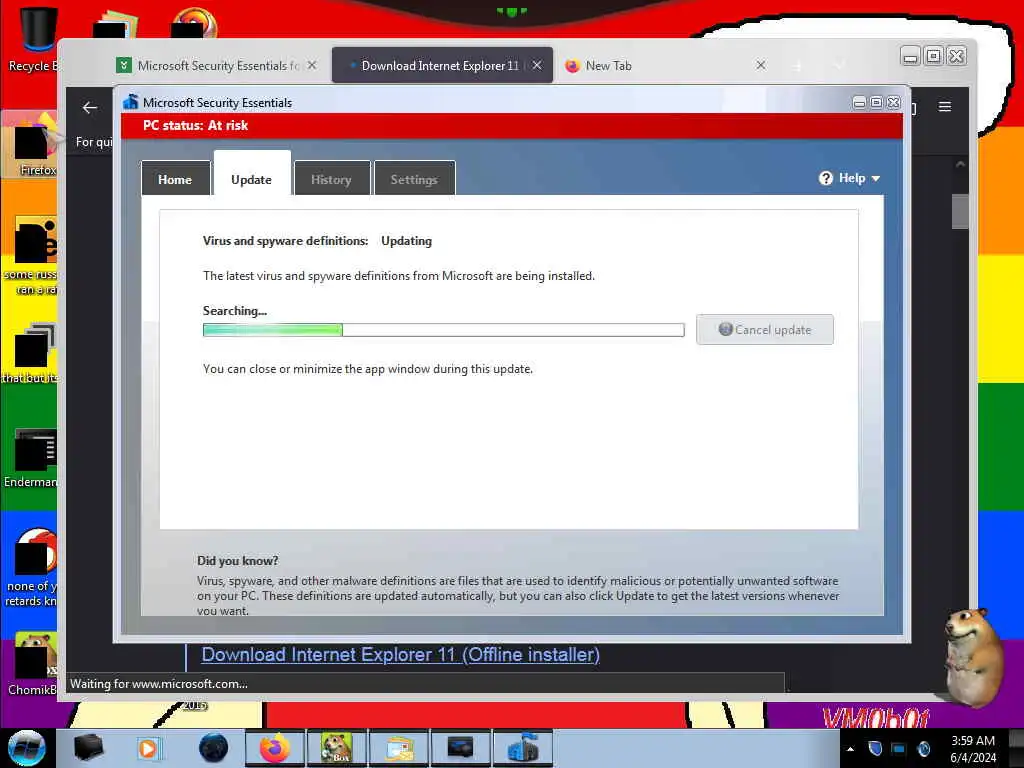
Task: Close the Download Internet Explorer 11 tab
Action: [537, 65]
